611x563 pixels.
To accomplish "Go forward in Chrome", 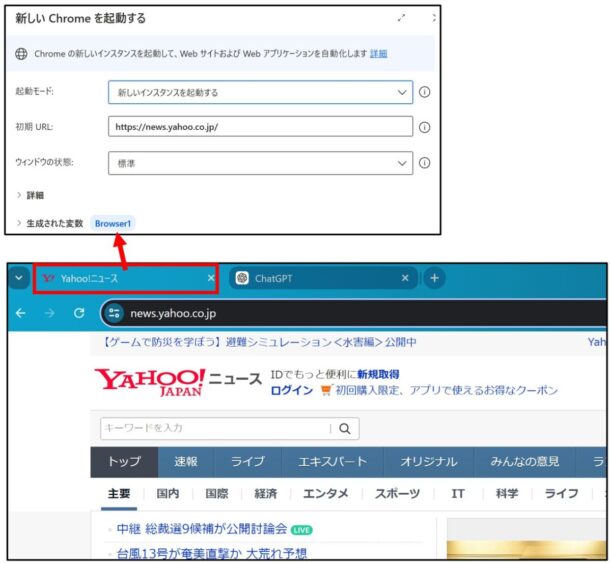I will pyautogui.click(x=49, y=313).
